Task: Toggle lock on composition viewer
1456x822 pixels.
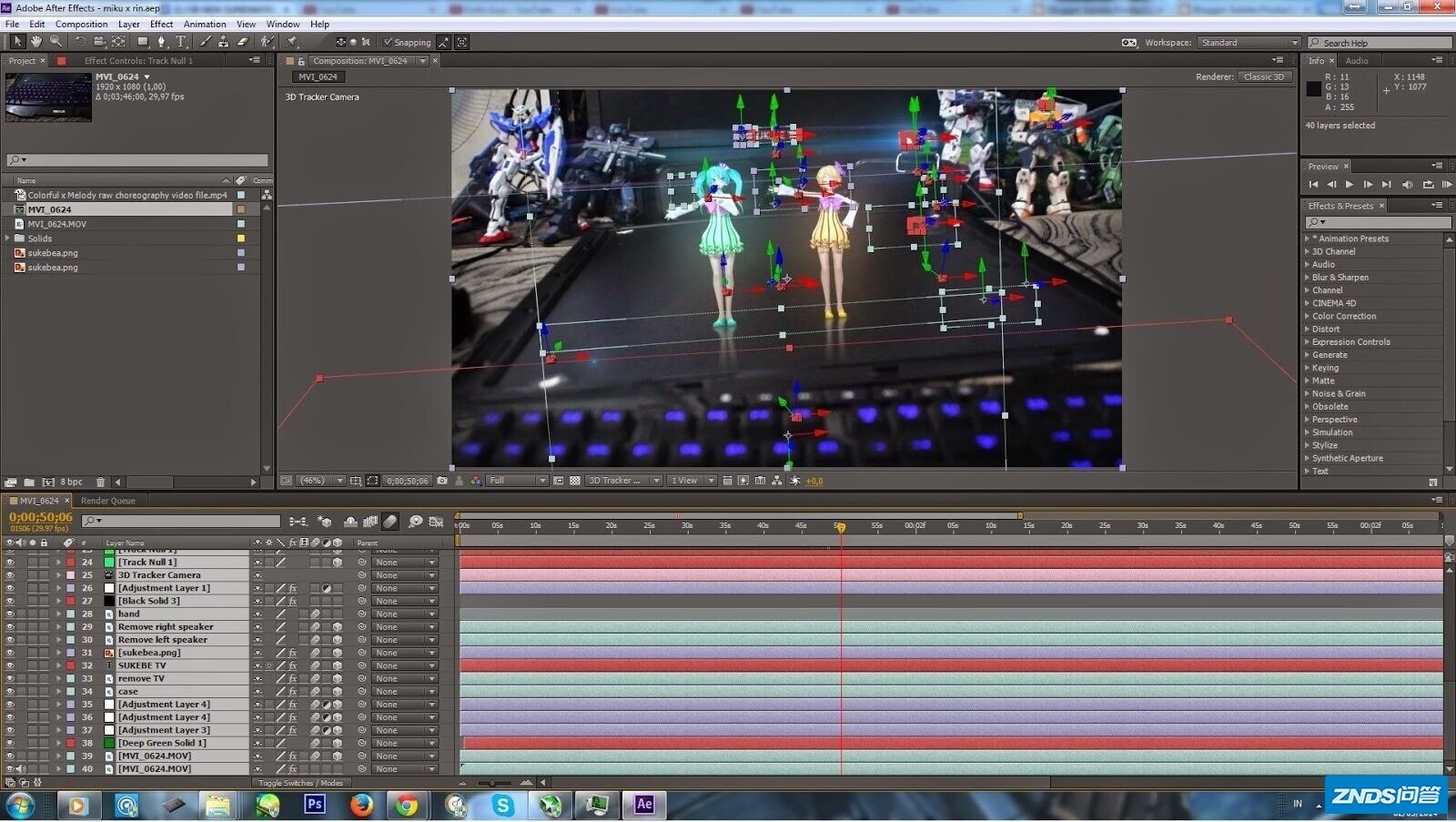Action: [x=301, y=61]
